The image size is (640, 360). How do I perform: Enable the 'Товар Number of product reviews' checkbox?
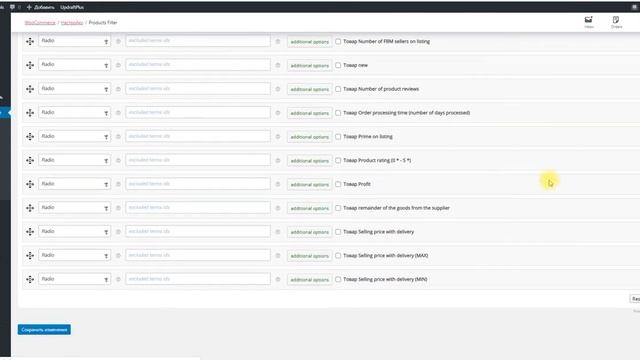(x=338, y=89)
